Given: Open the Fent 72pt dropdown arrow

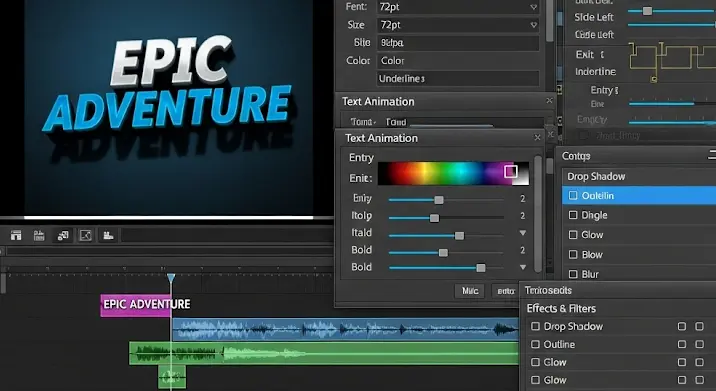Looking at the screenshot, I should pos(533,7).
